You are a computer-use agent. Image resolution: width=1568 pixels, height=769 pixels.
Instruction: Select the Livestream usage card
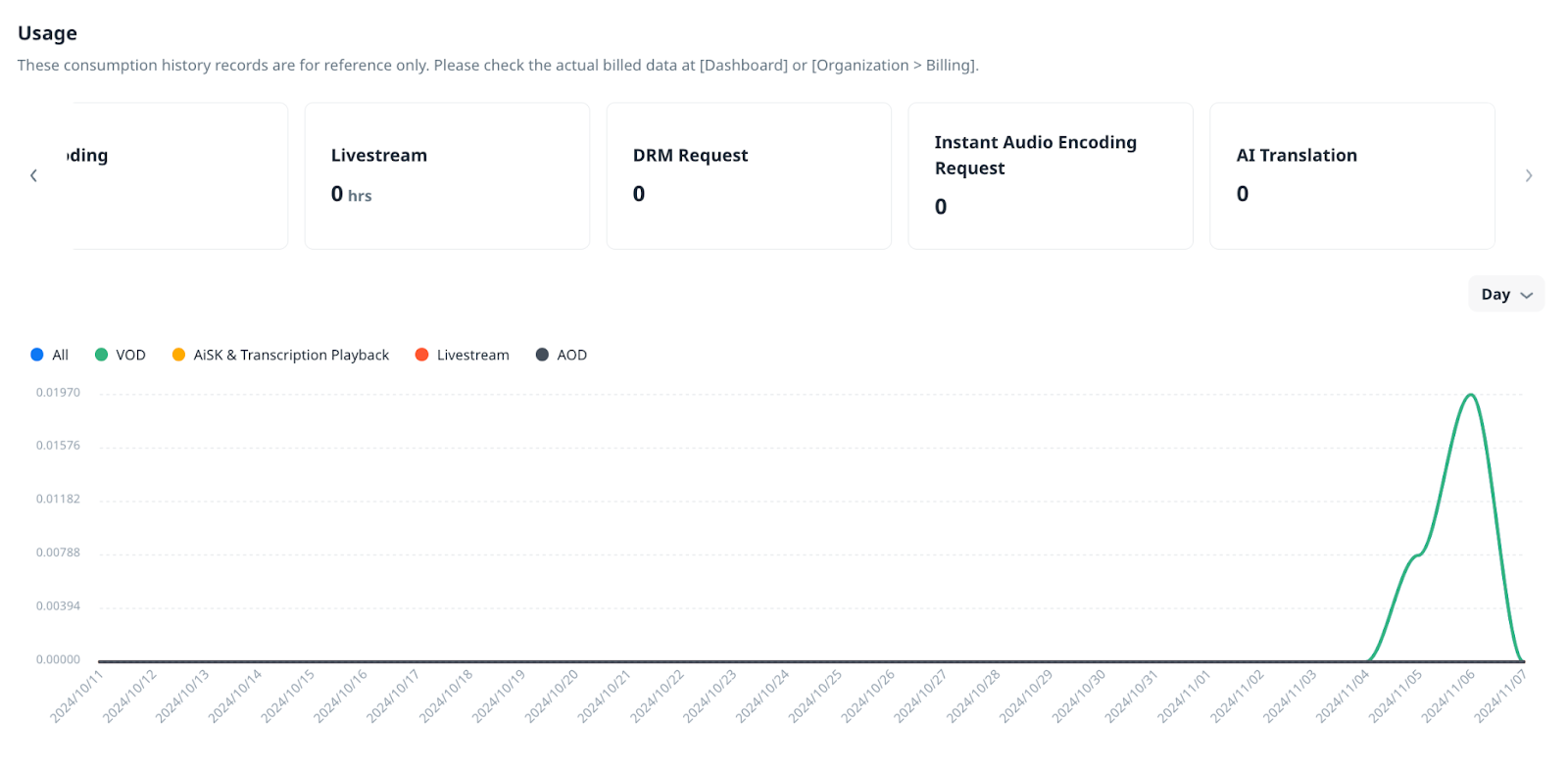coord(447,176)
